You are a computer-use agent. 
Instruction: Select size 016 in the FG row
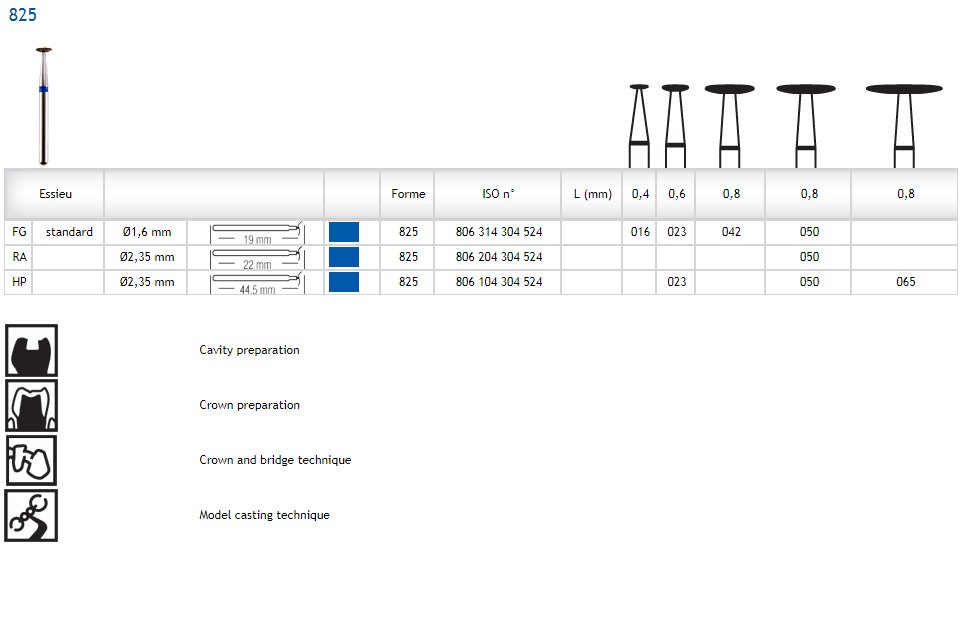tap(640, 232)
